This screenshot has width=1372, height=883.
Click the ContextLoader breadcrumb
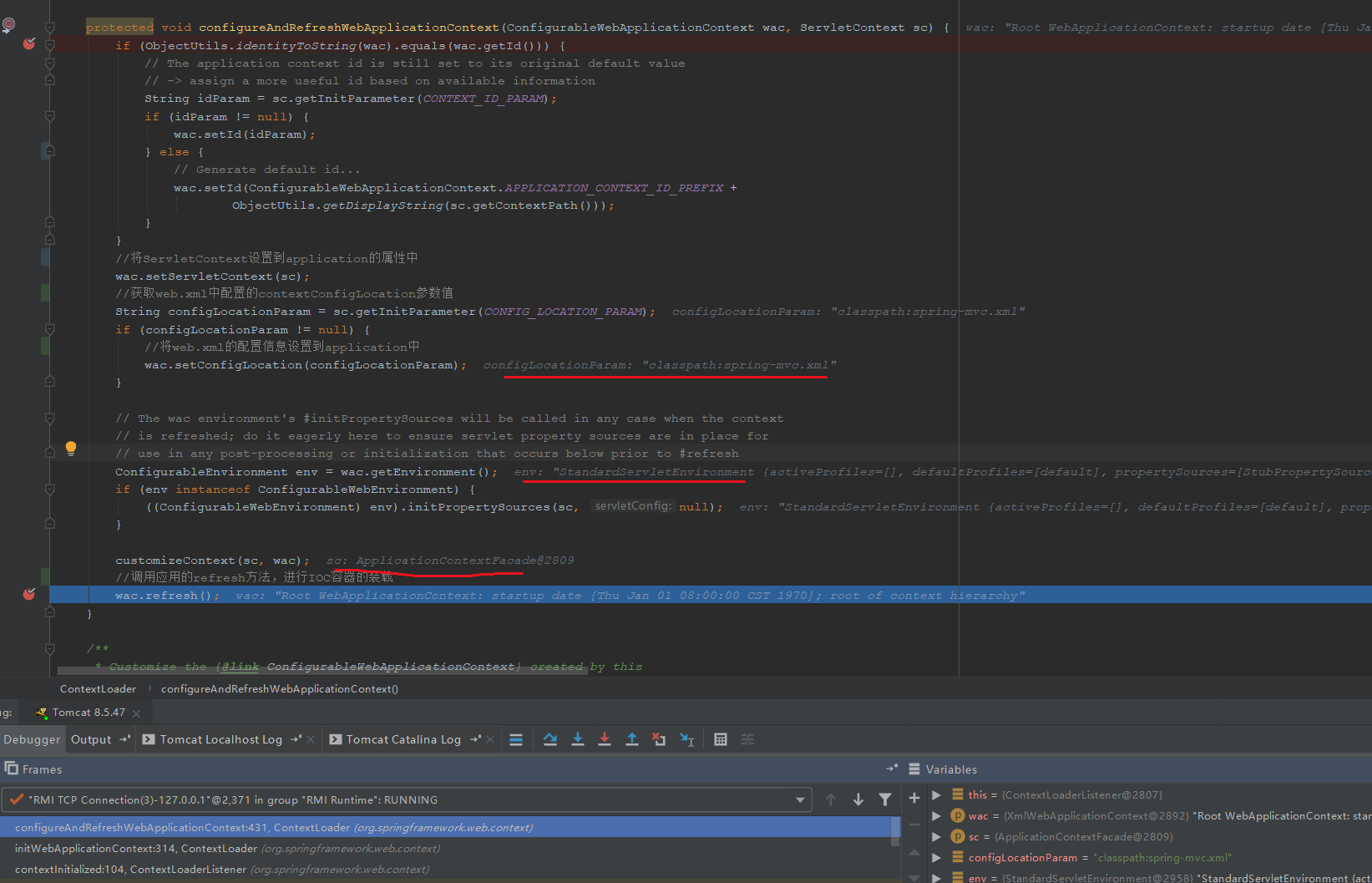tap(98, 689)
